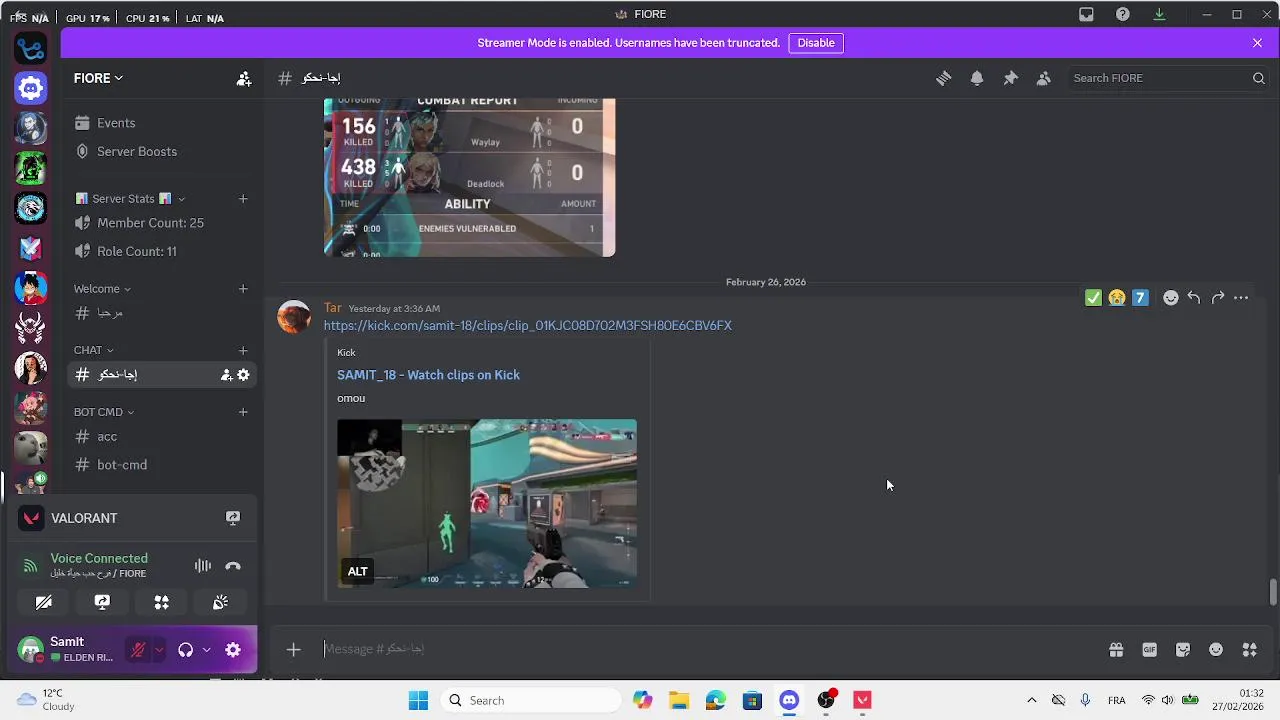This screenshot has height=720, width=1280.
Task: Add number 7 reaction to message
Action: 1140,298
